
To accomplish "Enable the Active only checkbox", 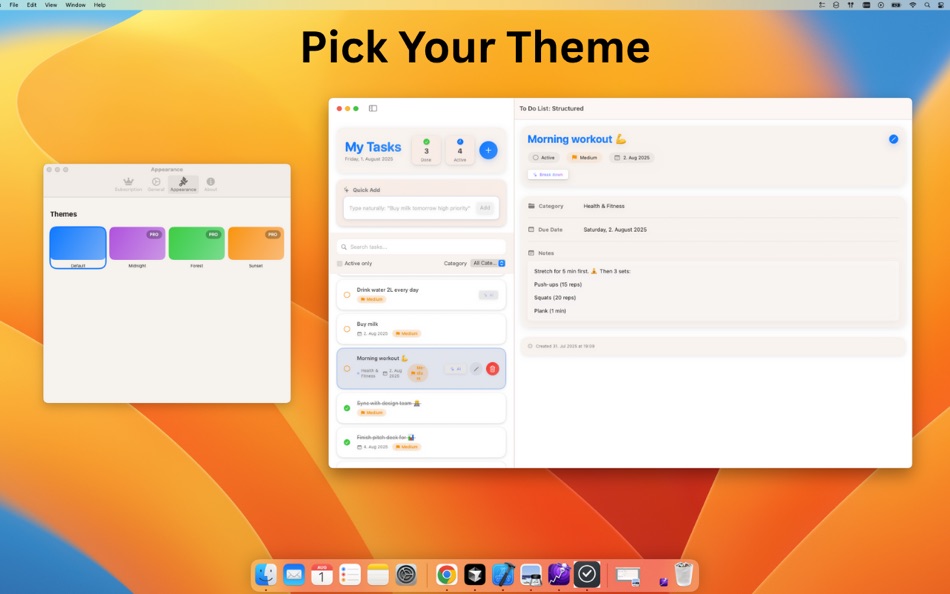I will tap(340, 264).
